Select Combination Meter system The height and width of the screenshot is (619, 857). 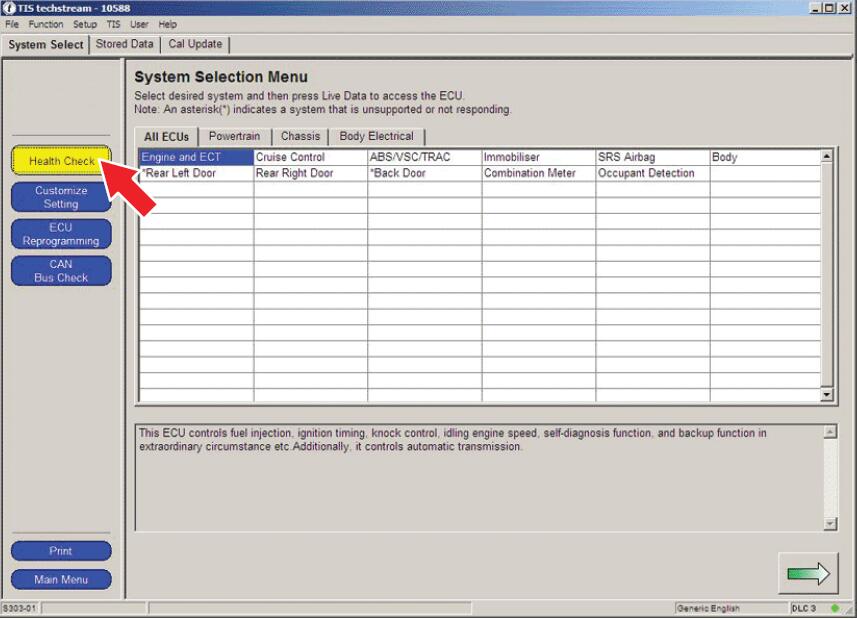[x=539, y=173]
